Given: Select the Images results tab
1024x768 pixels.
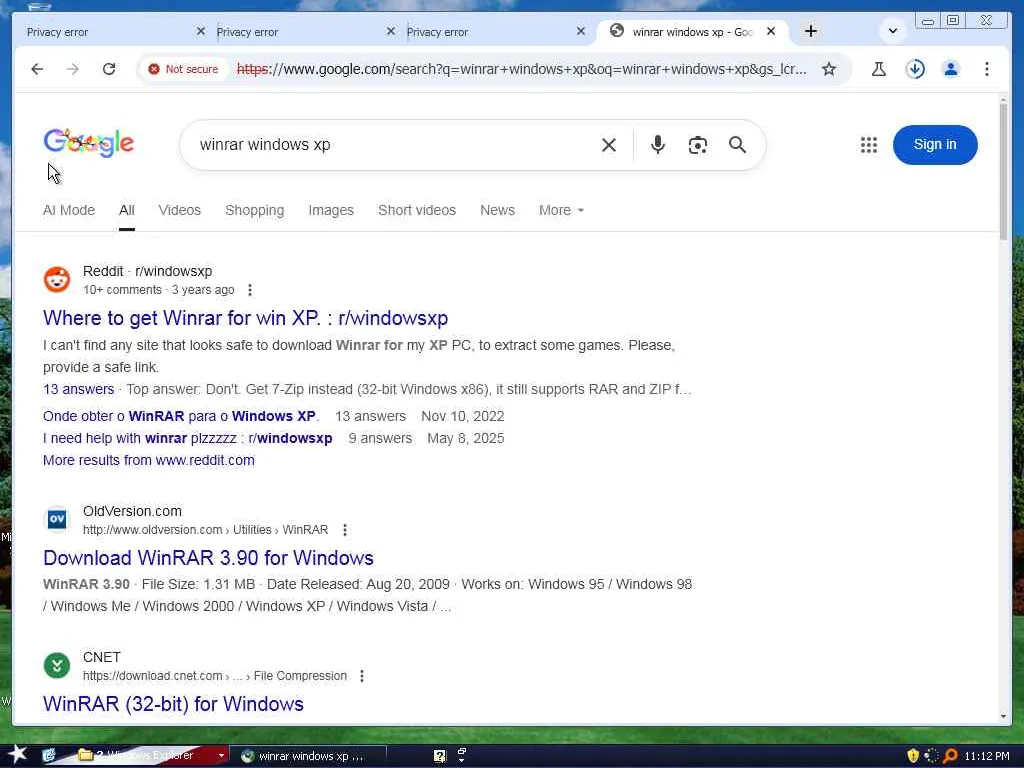Looking at the screenshot, I should (331, 210).
